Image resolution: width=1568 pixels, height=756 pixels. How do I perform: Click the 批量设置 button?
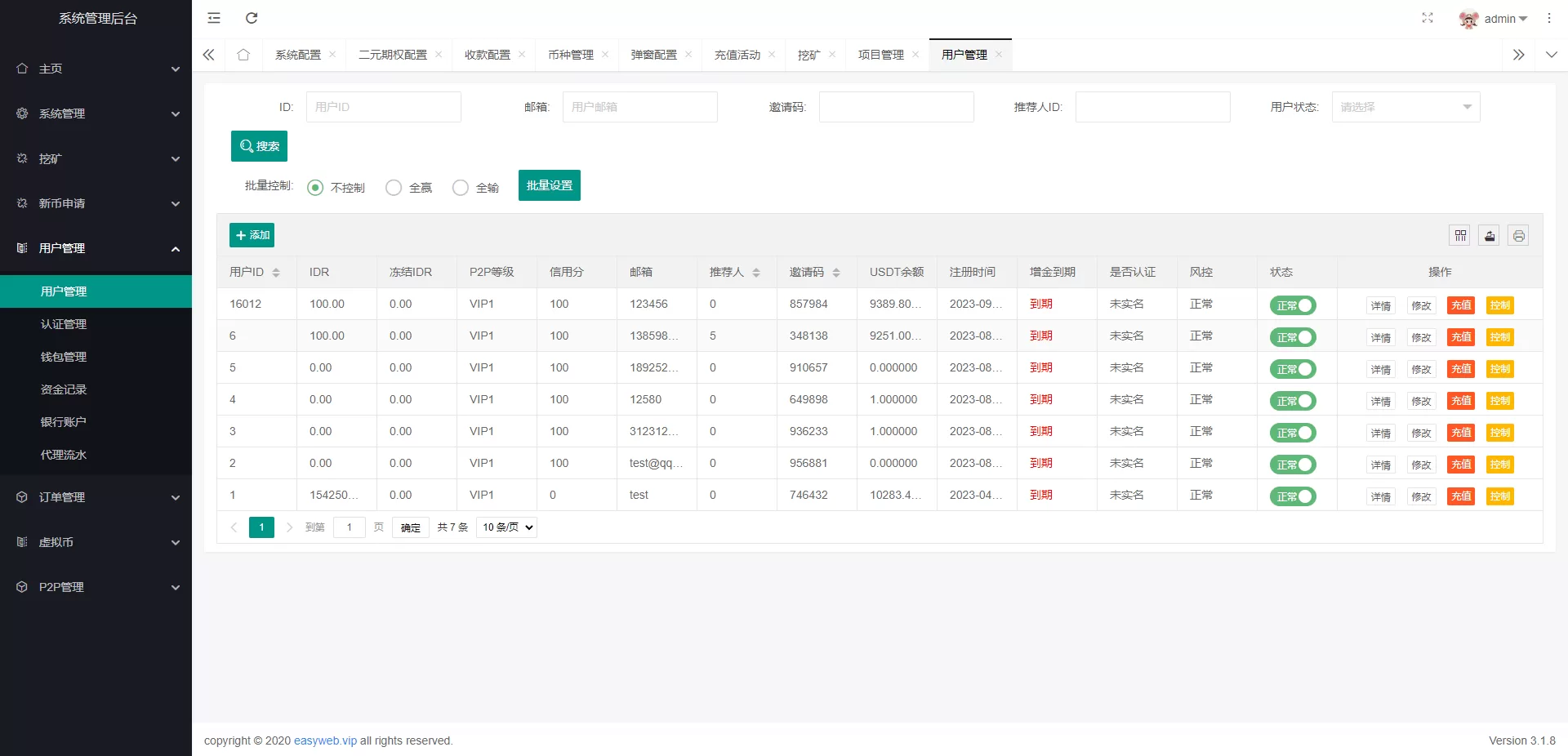(x=549, y=185)
